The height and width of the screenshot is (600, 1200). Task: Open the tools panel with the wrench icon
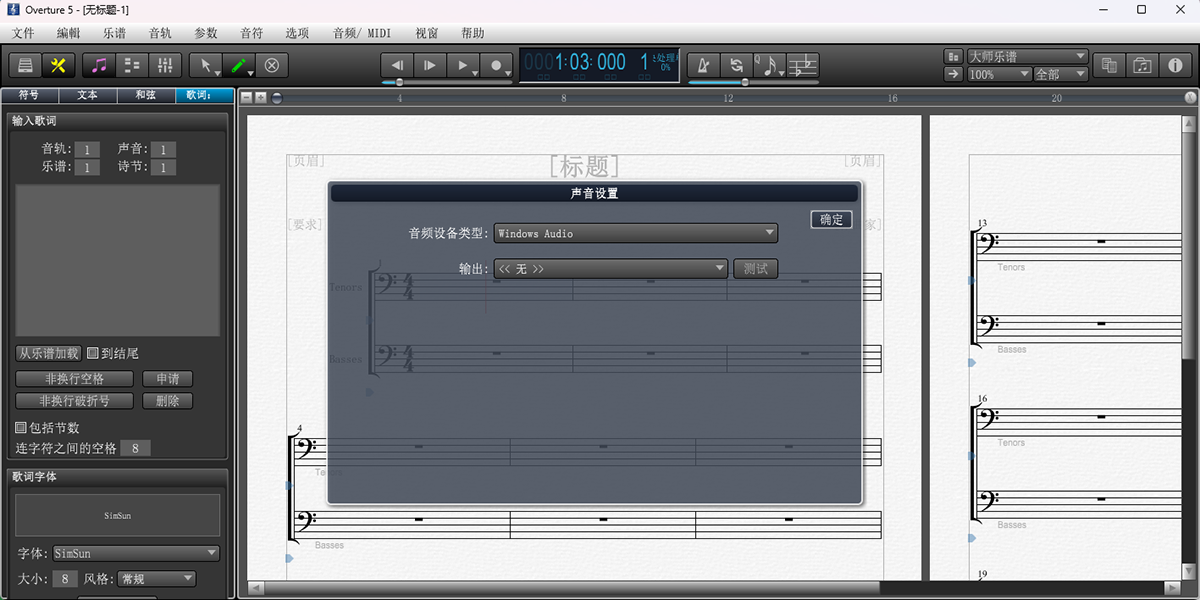[59, 65]
